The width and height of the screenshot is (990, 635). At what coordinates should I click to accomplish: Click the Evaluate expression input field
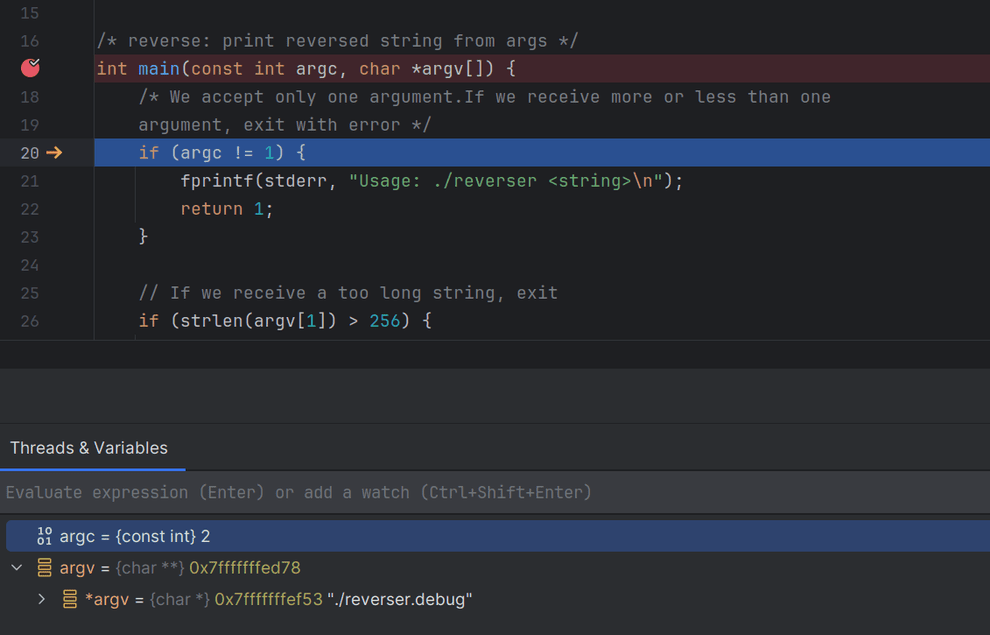tap(300, 492)
